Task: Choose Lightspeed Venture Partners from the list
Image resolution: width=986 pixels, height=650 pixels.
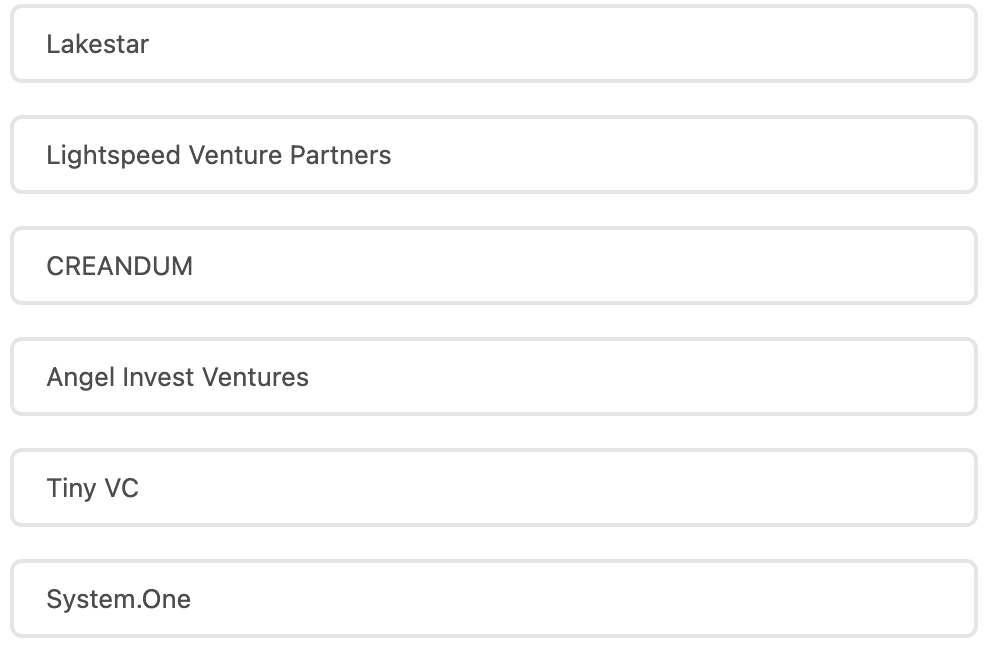Action: 493,155
